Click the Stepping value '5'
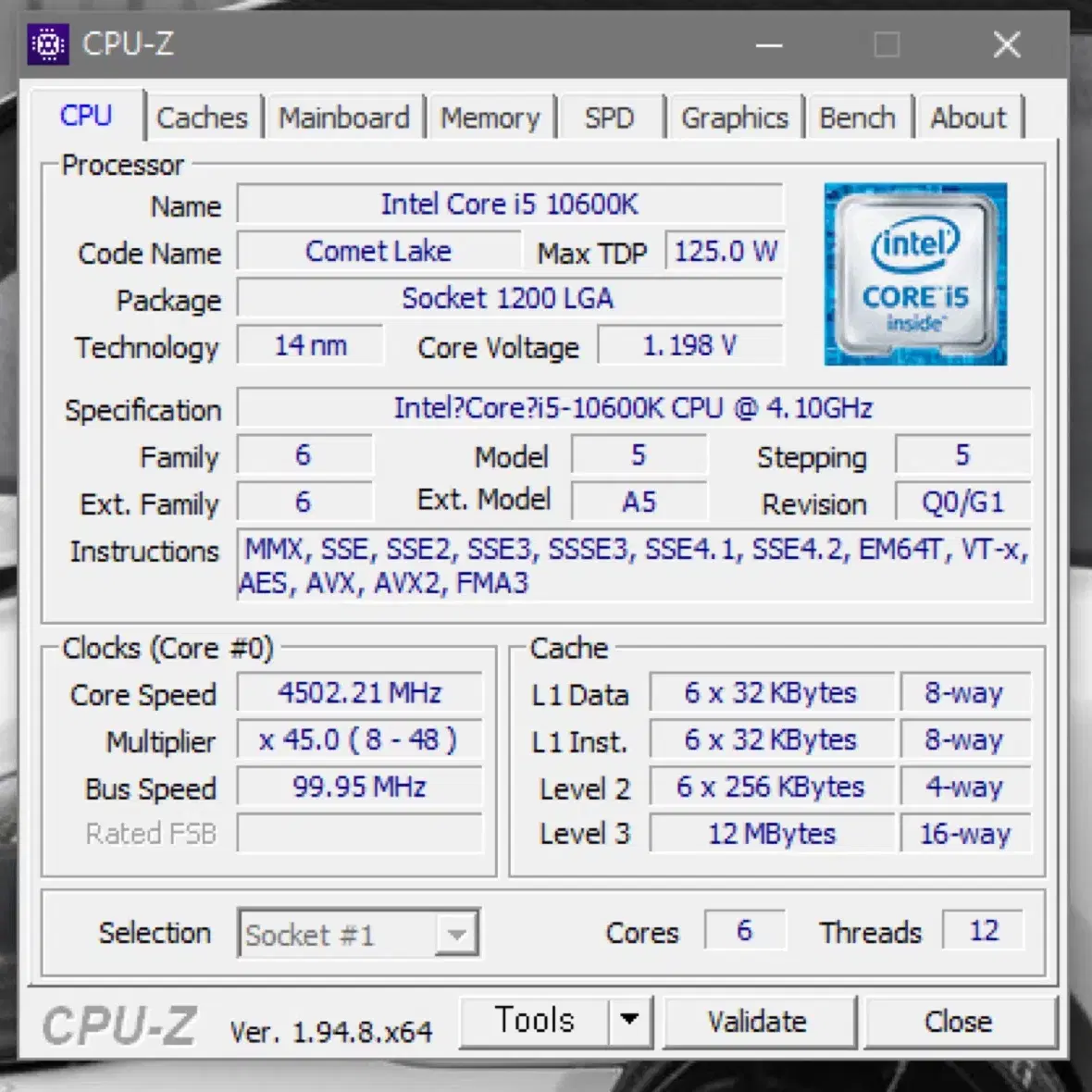Viewport: 1092px width, 1092px height. pos(963,455)
